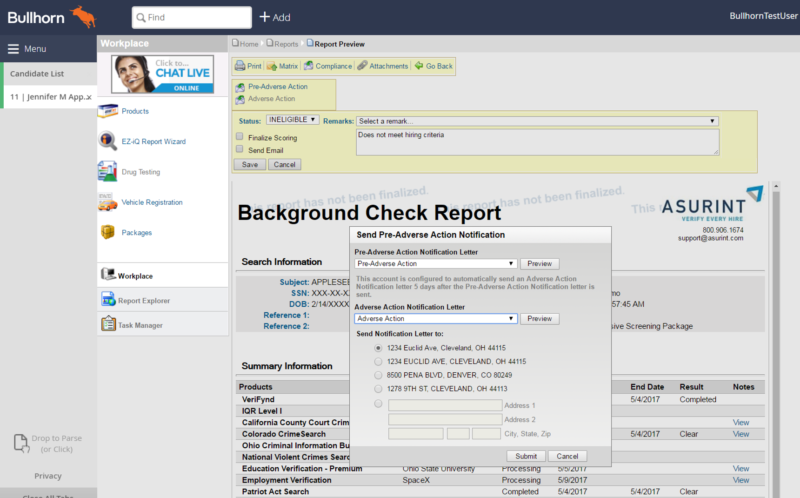Click the Compliance toolbar icon
Viewport: 800px width, 498px height.
pyautogui.click(x=308, y=66)
